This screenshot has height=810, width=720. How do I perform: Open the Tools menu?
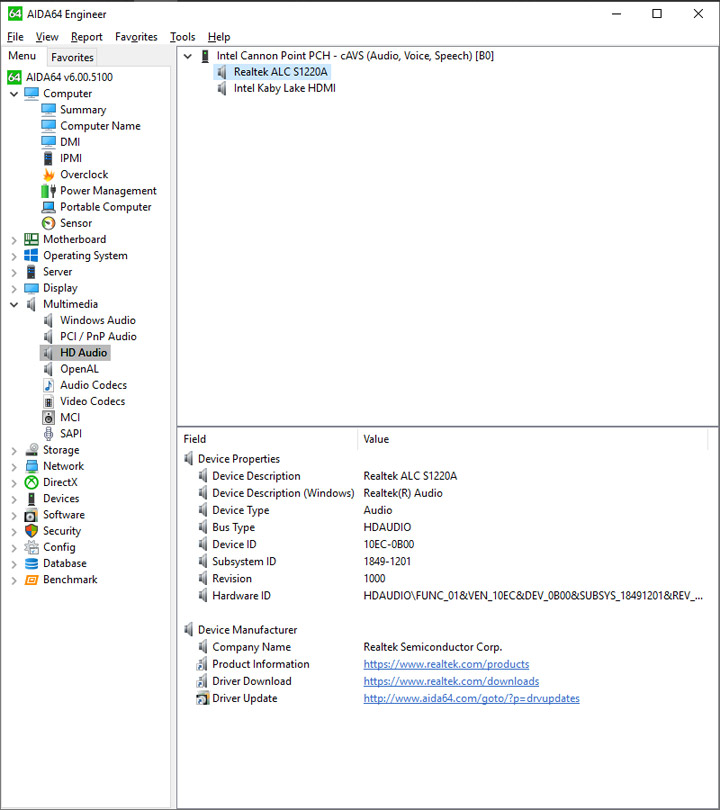pos(182,37)
